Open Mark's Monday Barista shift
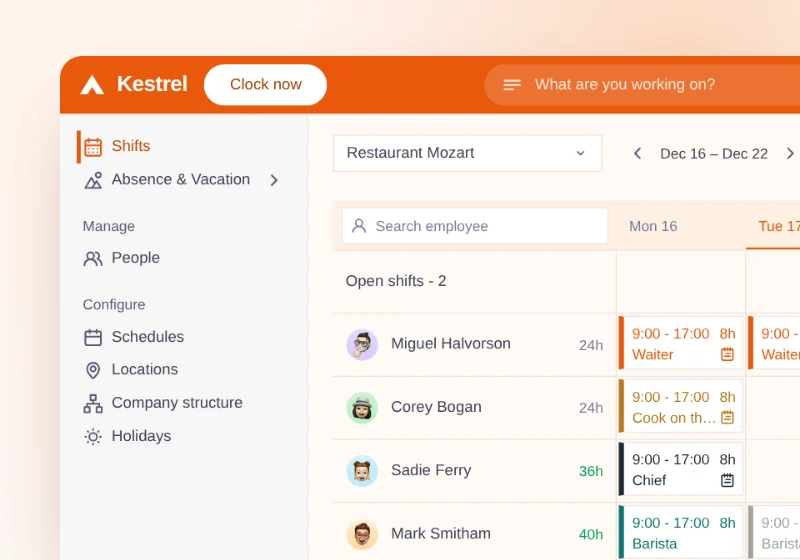 (681, 532)
